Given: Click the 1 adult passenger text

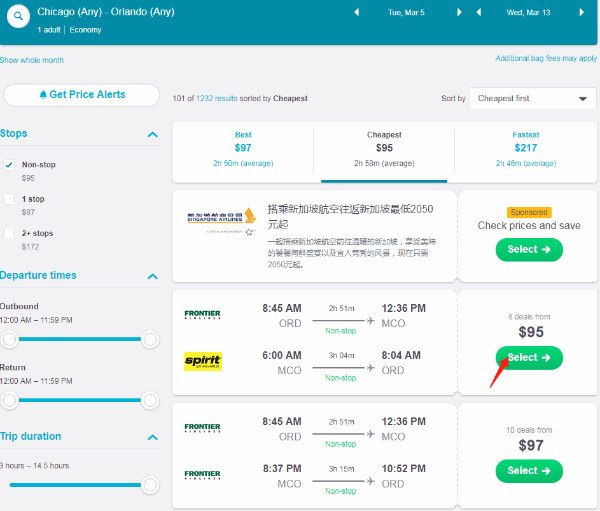Looking at the screenshot, I should pyautogui.click(x=49, y=30).
